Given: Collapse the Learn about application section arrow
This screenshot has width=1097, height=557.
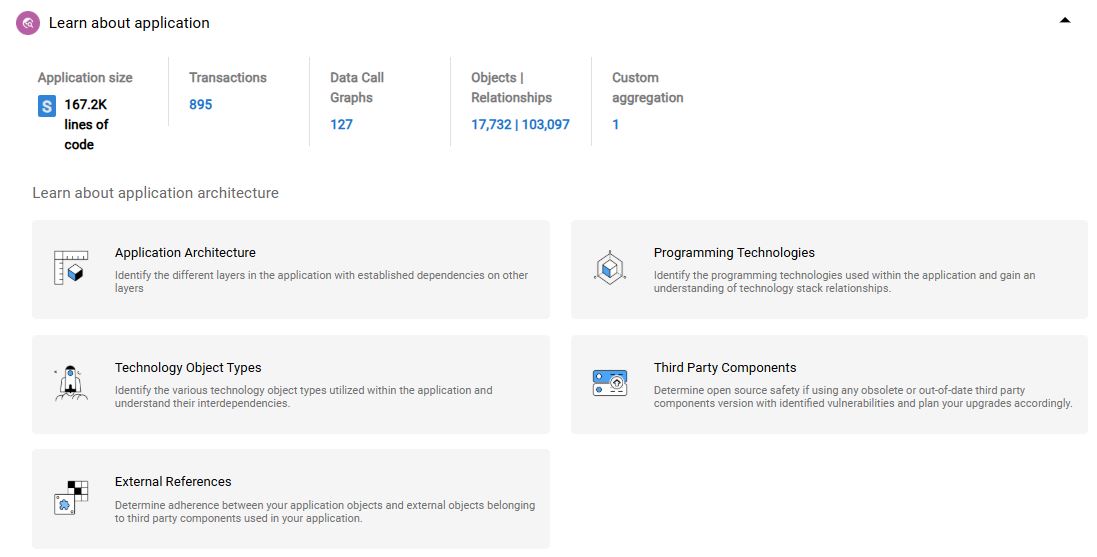Looking at the screenshot, I should tap(1065, 20).
